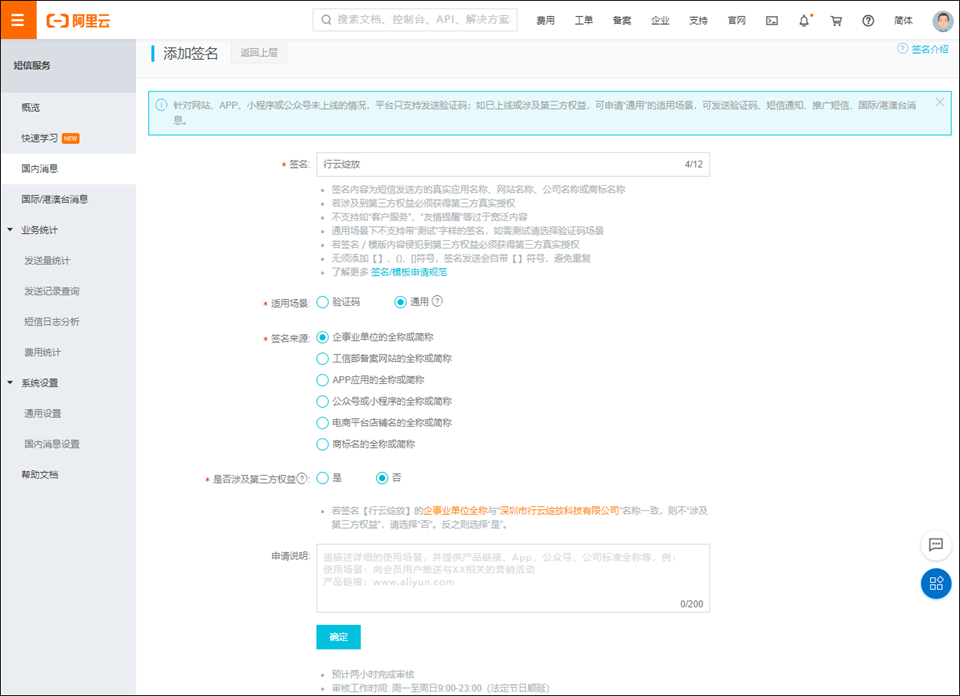Screen dimensions: 960x696
Task: Collapse the 系统设置 sidebar section
Action: click(10, 382)
